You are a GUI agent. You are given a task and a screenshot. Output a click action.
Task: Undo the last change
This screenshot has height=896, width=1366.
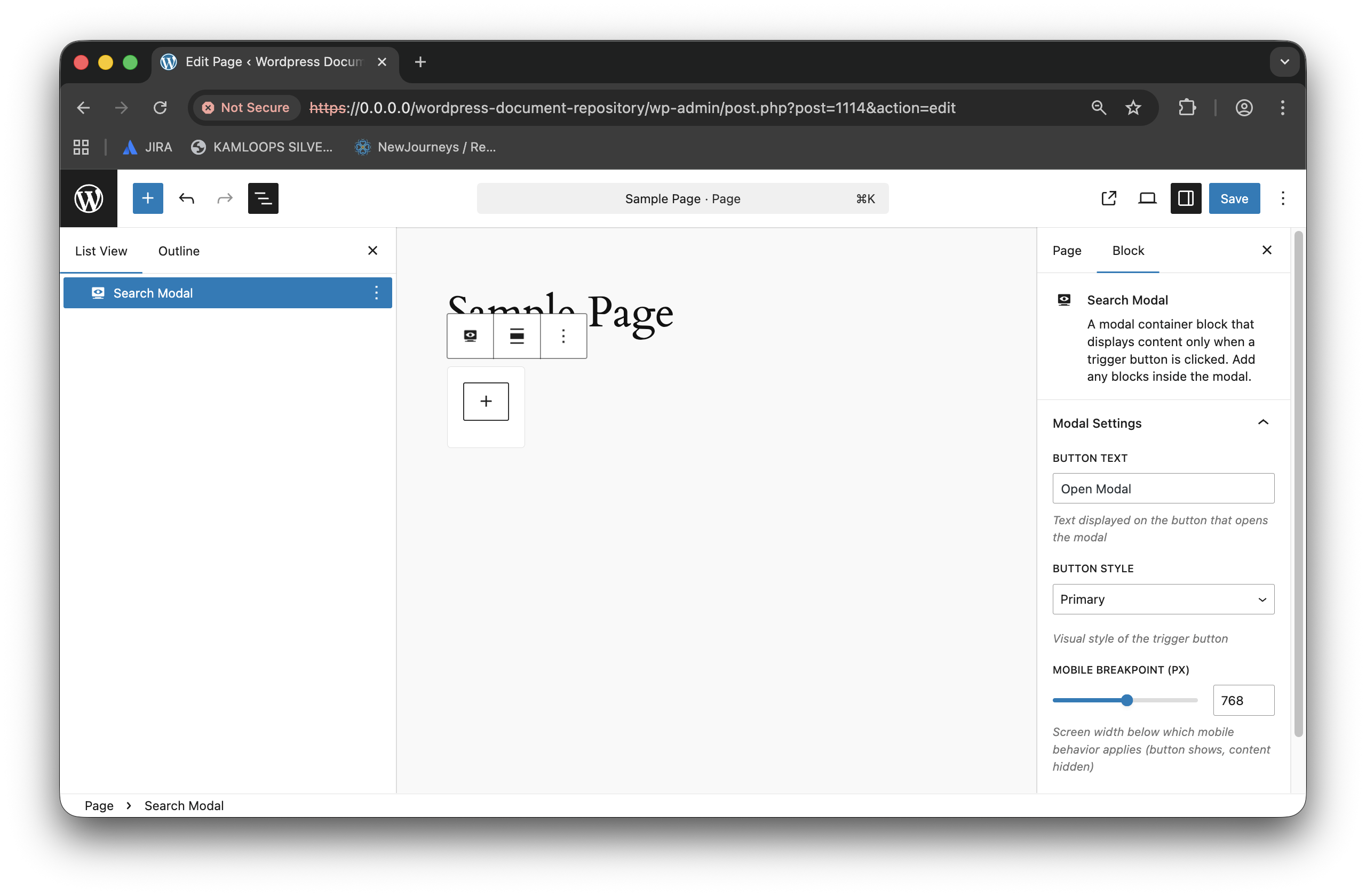click(x=186, y=198)
